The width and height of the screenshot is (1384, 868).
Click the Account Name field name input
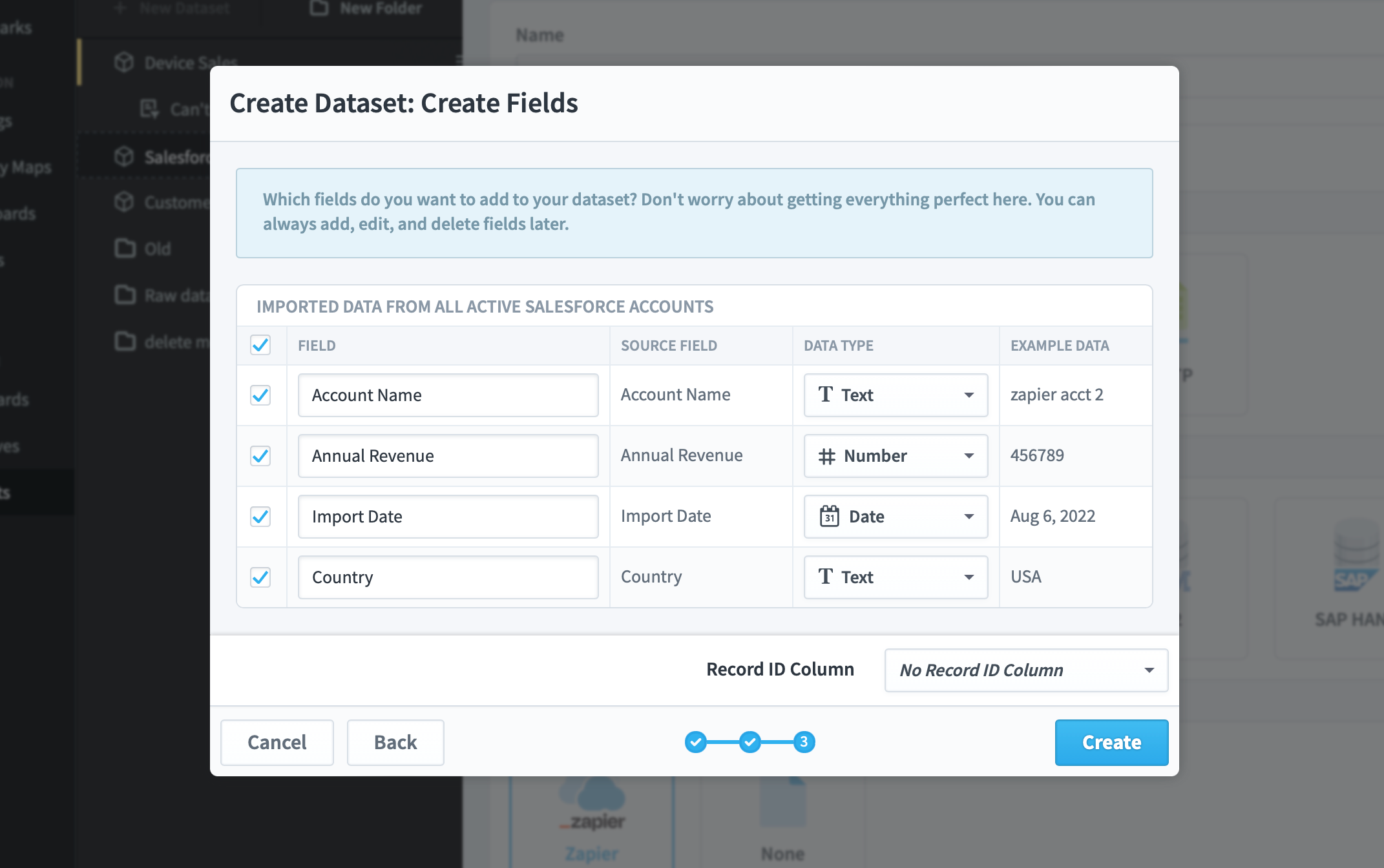point(448,395)
